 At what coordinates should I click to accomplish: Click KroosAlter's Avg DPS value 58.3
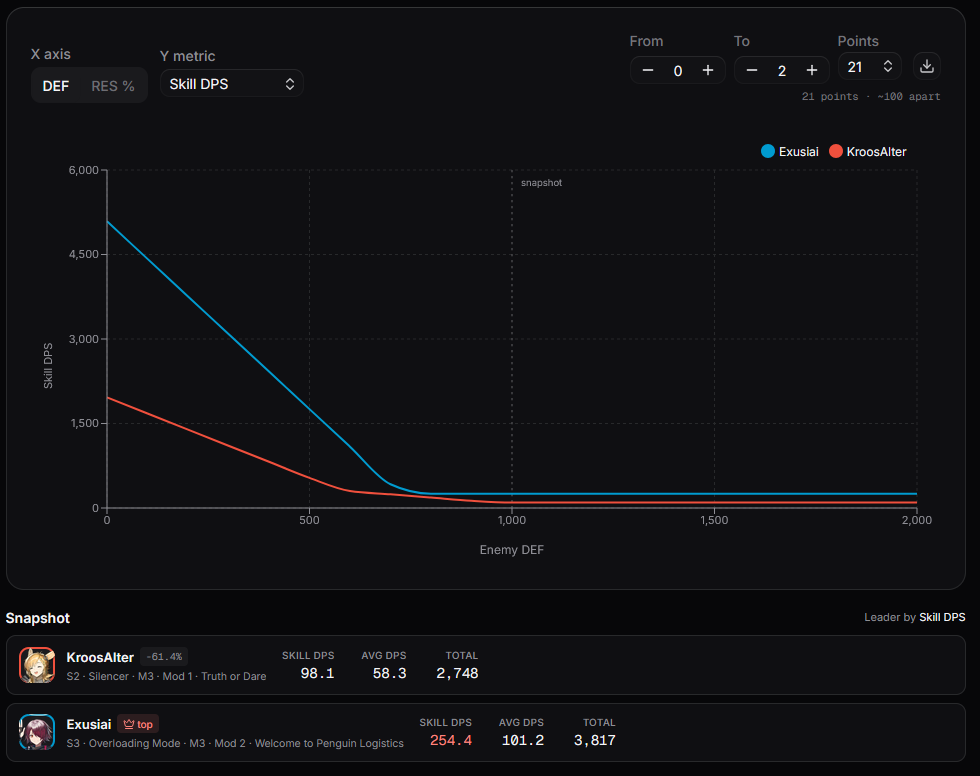[390, 674]
